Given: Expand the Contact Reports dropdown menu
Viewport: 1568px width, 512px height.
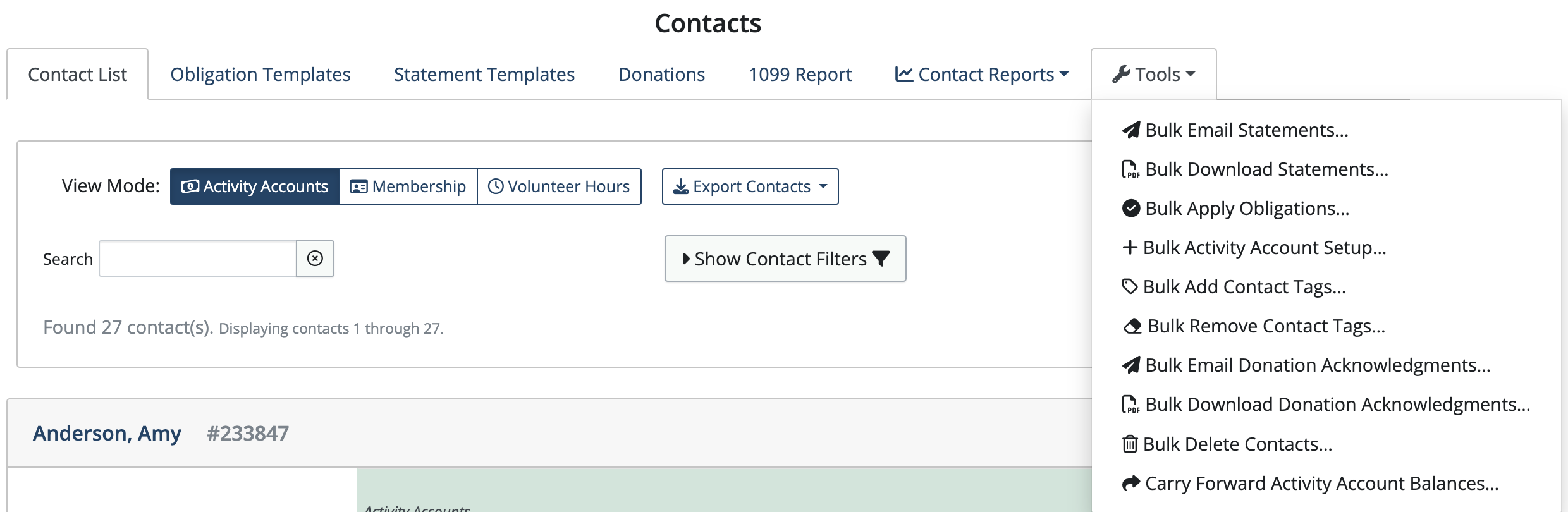Looking at the screenshot, I should [x=982, y=75].
